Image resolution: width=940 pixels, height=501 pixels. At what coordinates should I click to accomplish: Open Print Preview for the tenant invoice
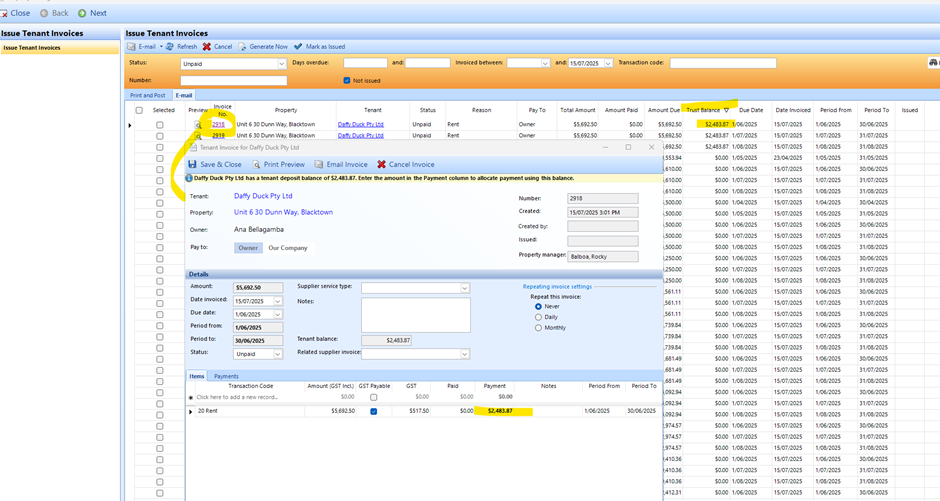278,164
